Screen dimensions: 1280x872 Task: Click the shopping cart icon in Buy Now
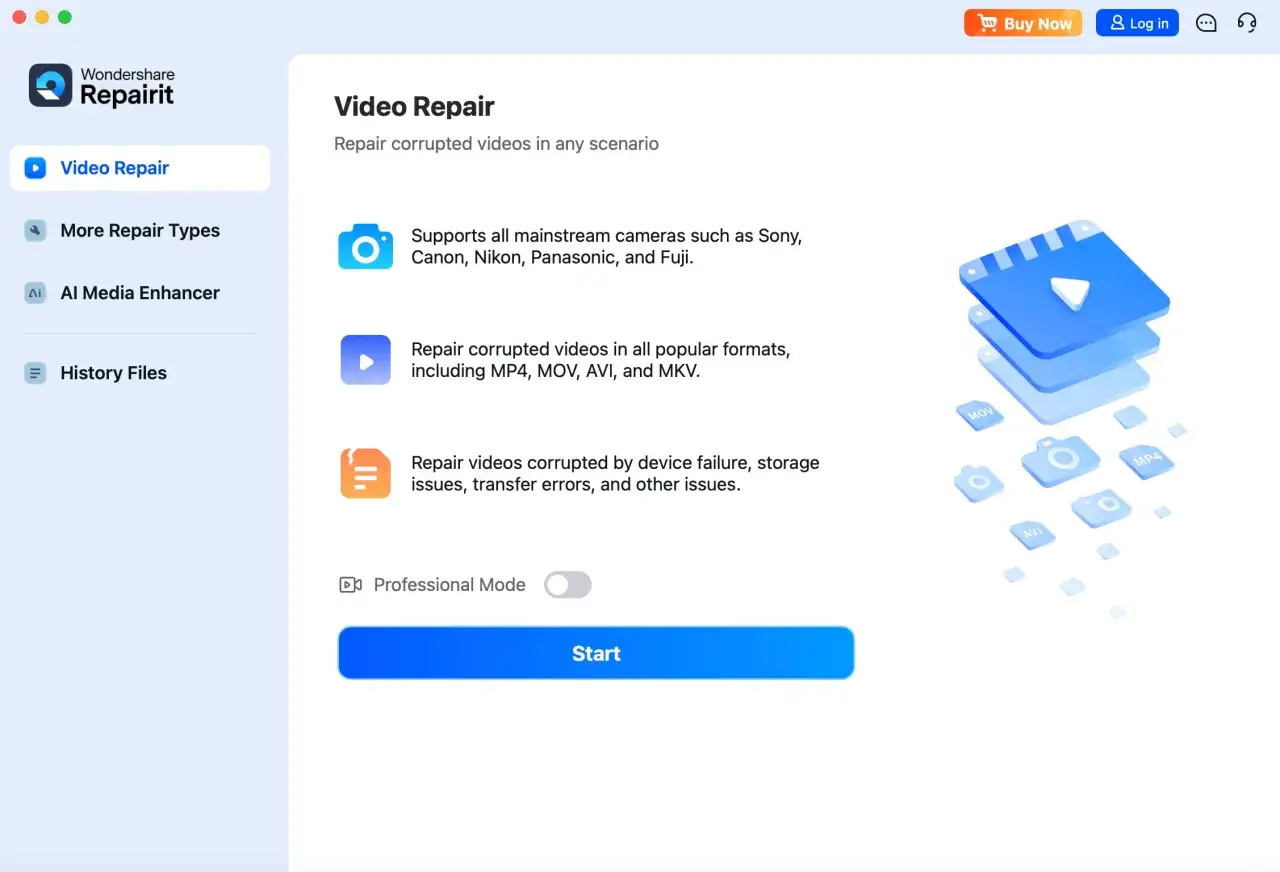click(x=988, y=23)
